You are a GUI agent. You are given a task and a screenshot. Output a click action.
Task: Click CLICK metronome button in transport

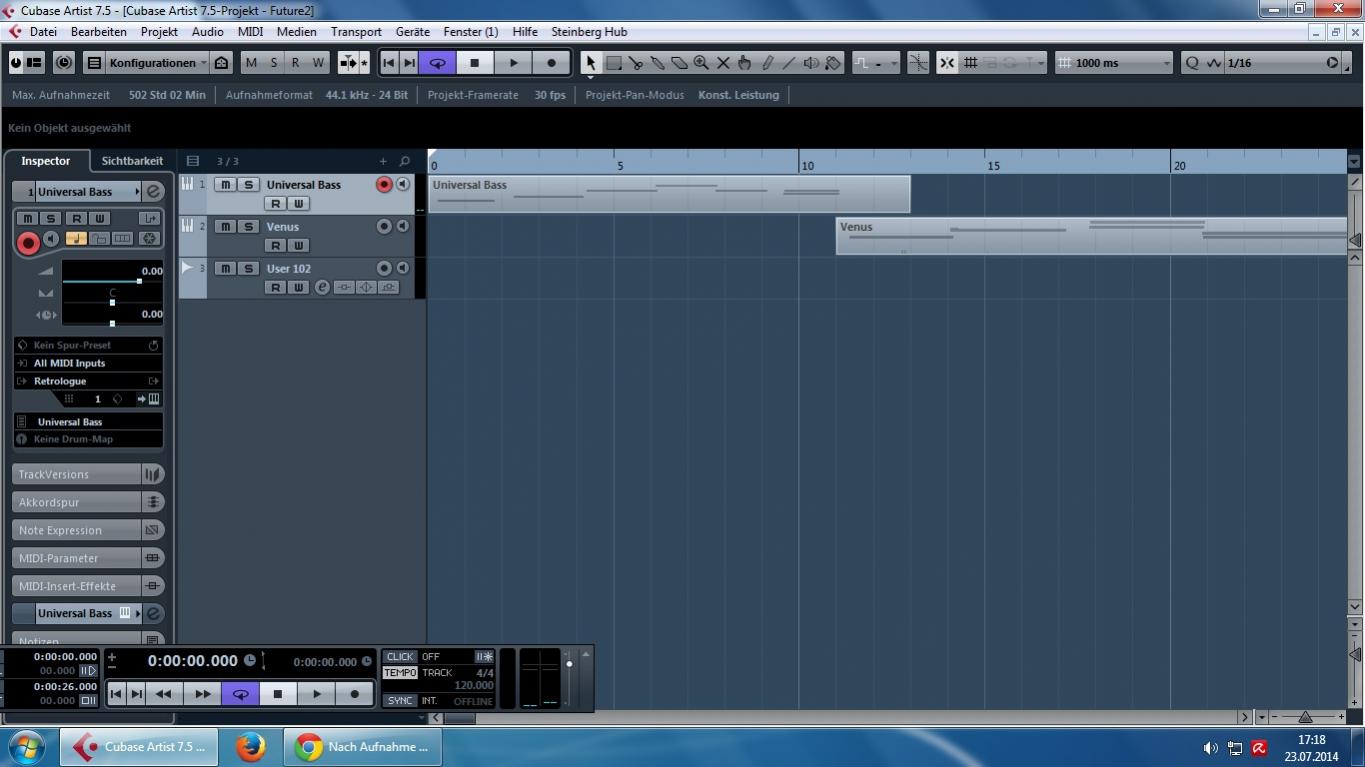pos(400,657)
